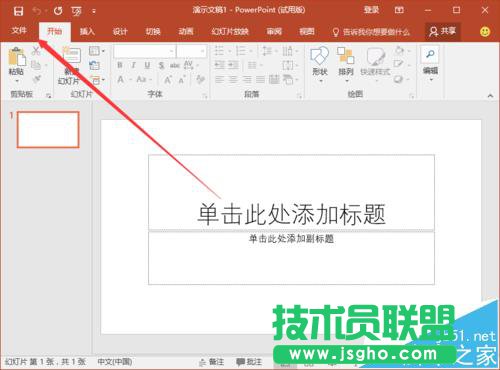Screen dimensions: 500x370
Task: Switch to the 动画 (Animations) tab
Action: [x=186, y=31]
